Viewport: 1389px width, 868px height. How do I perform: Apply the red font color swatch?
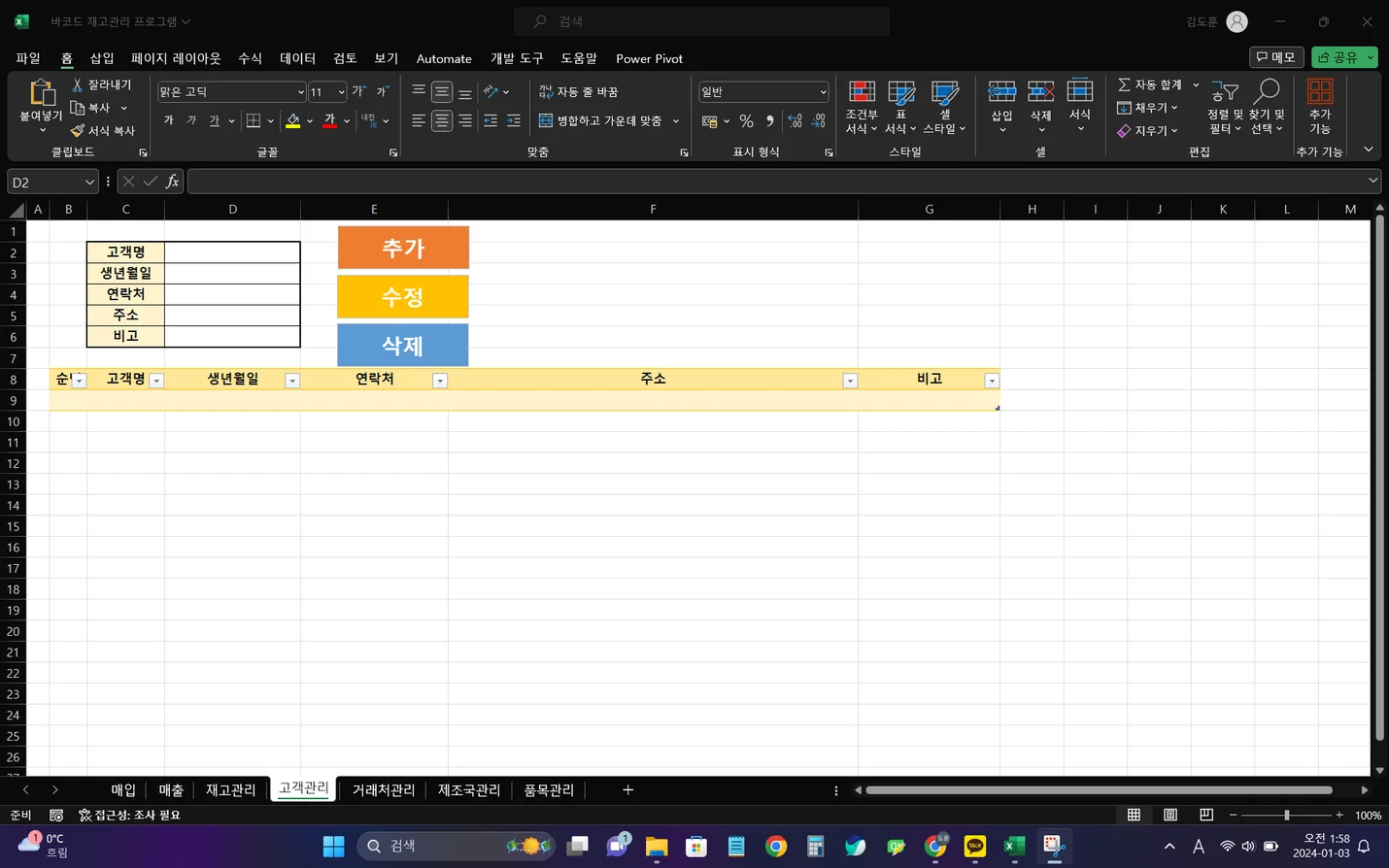tap(330, 120)
